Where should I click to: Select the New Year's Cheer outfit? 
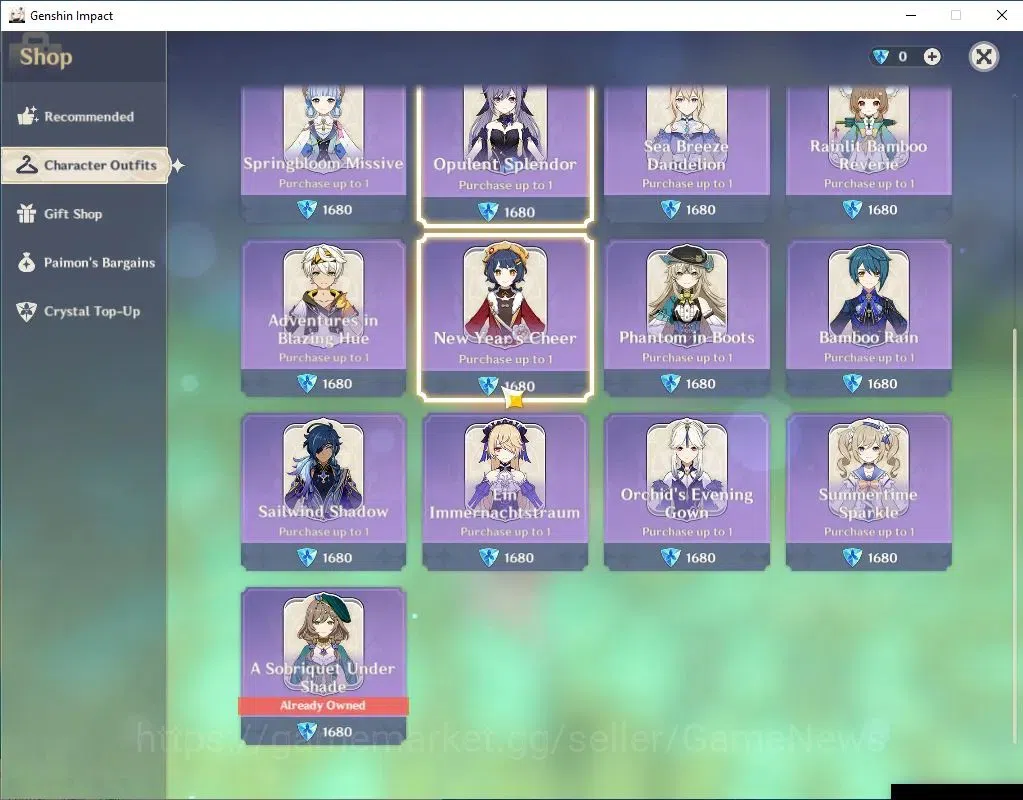click(x=506, y=318)
